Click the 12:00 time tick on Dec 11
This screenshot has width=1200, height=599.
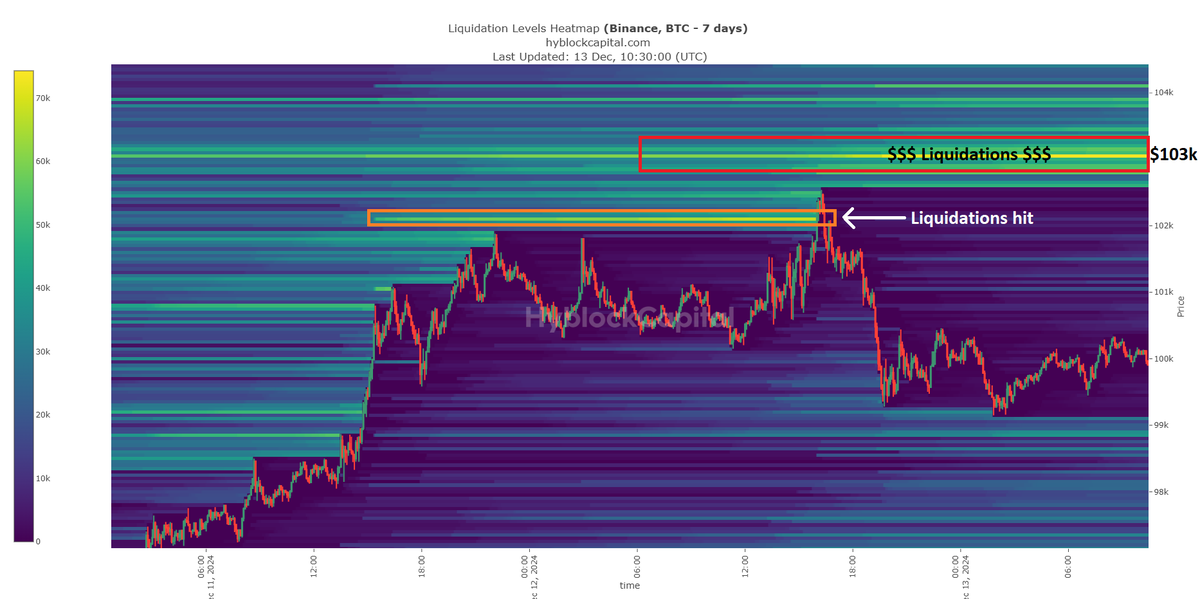[312, 565]
